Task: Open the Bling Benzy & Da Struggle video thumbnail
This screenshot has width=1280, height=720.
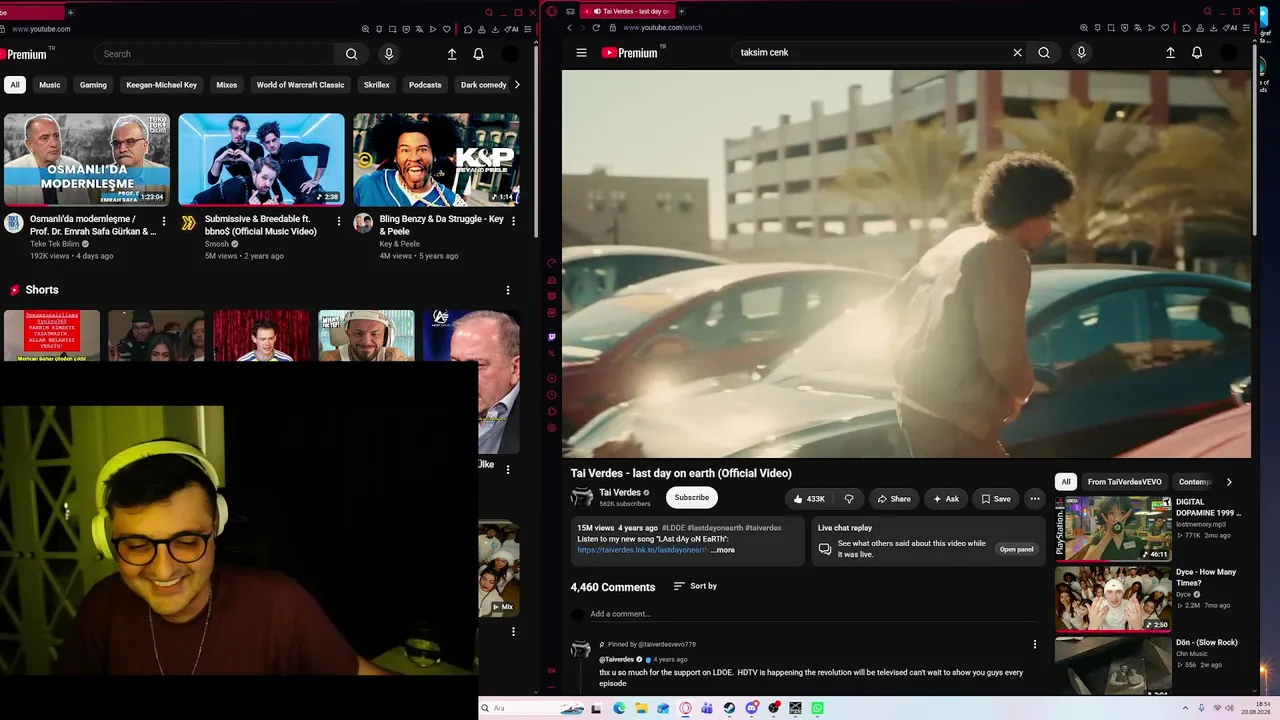Action: [x=436, y=159]
